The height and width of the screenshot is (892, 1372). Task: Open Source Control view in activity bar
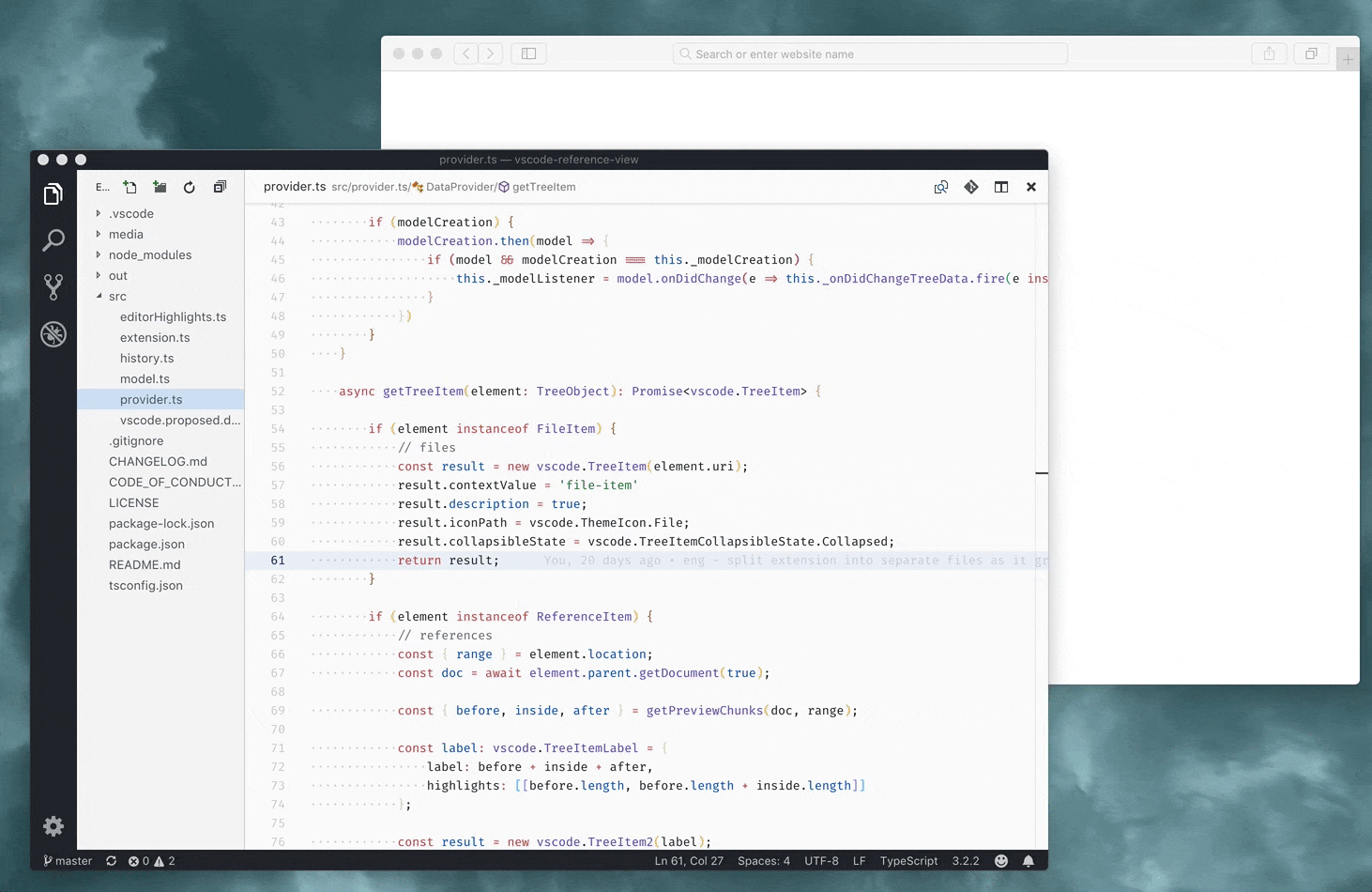coord(53,287)
